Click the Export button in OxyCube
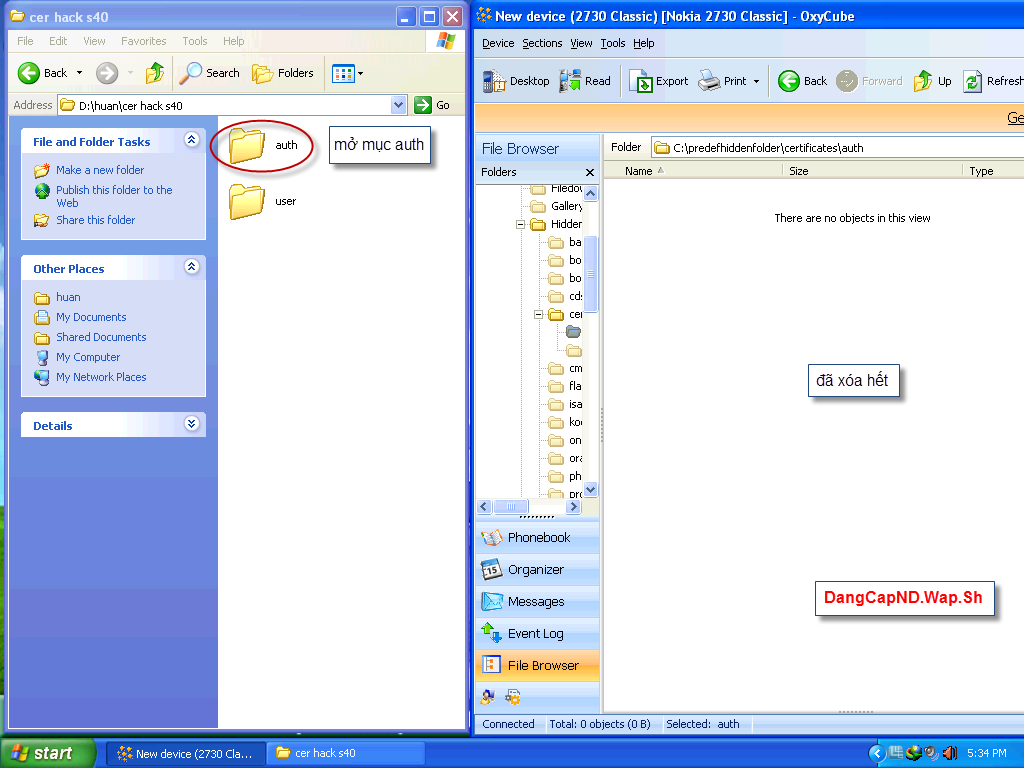The height and width of the screenshot is (768, 1024). coord(658,81)
